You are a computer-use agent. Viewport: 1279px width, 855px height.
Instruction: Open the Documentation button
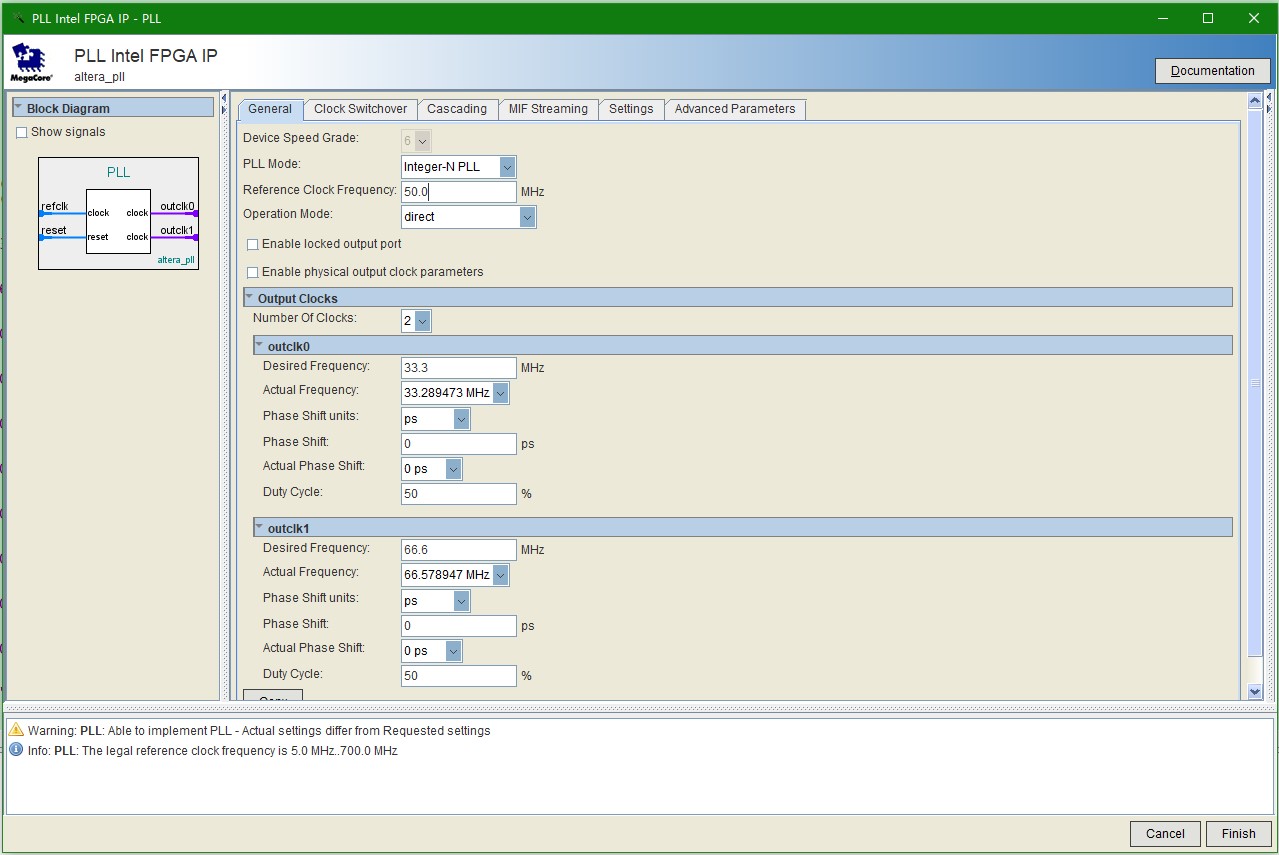click(1213, 71)
